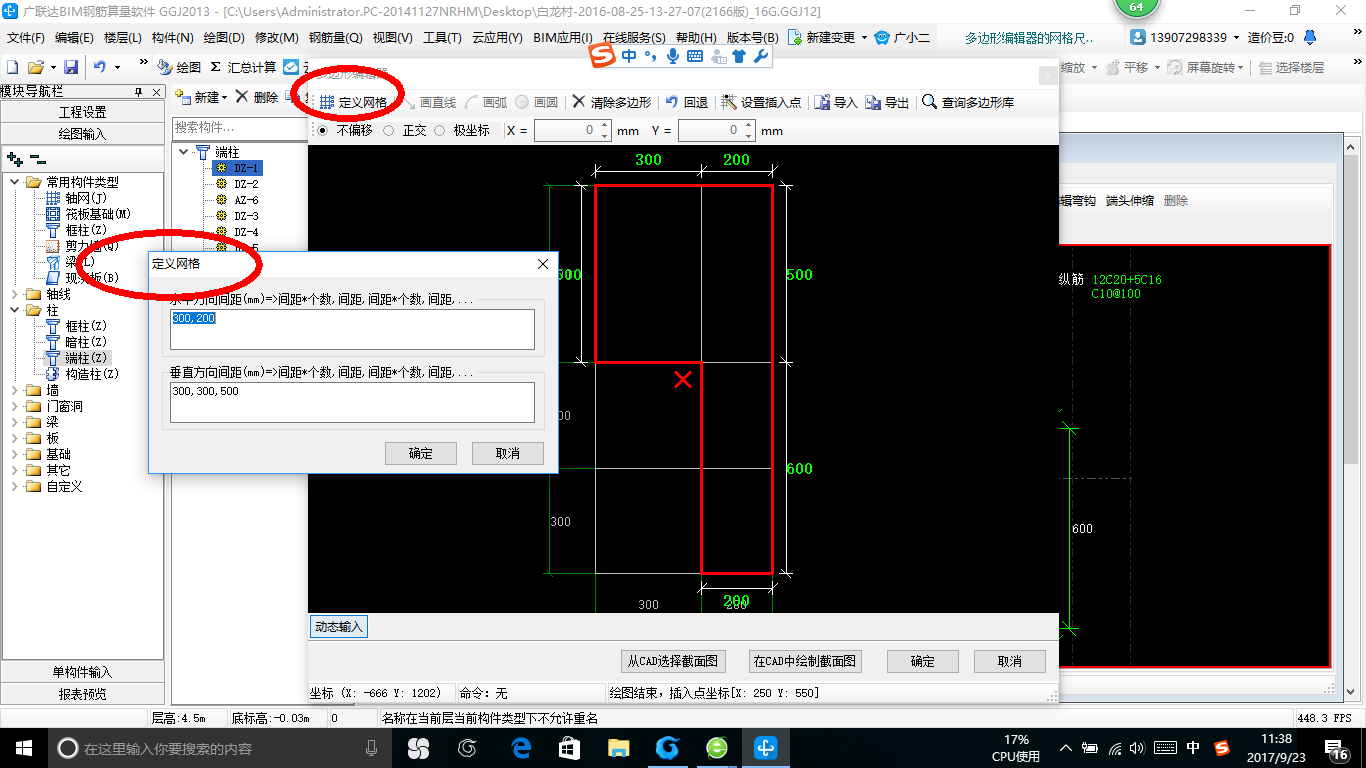
Task: Collapse the 端柱 component list node
Action: [x=184, y=152]
